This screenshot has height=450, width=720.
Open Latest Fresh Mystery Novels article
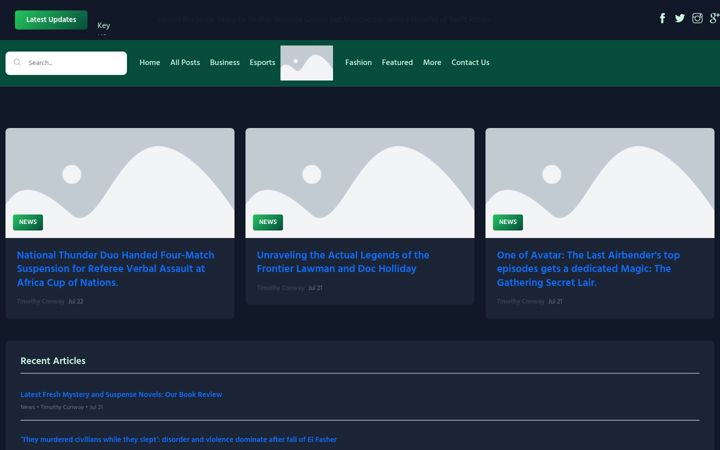pyautogui.click(x=121, y=394)
